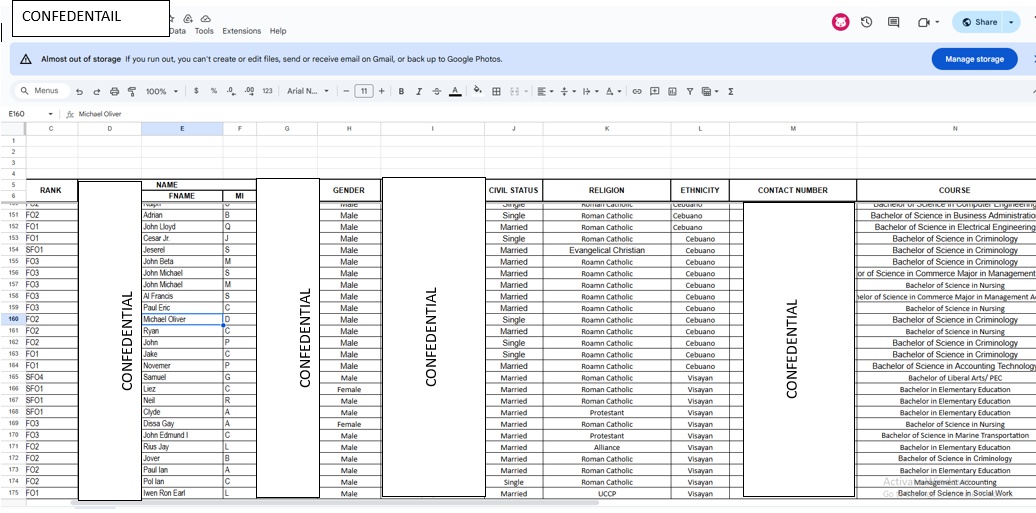Open vertical align dropdown
Viewport: 1036px width, 513px height.
click(568, 91)
